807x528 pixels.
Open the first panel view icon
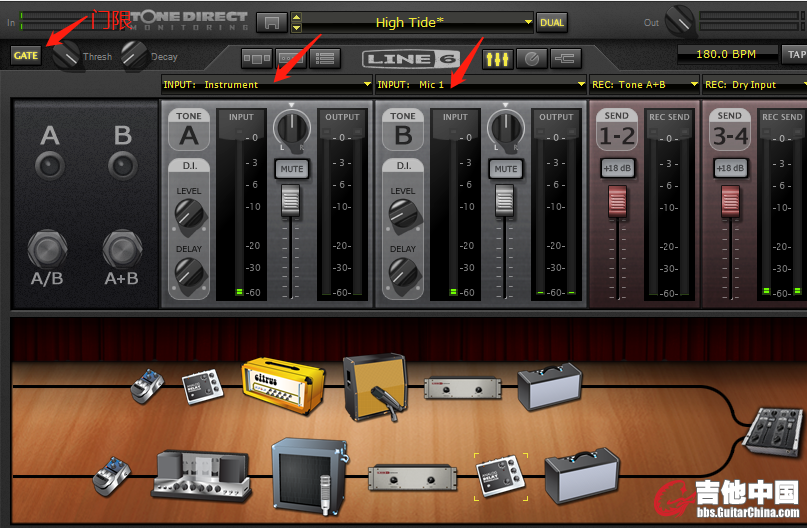point(256,59)
